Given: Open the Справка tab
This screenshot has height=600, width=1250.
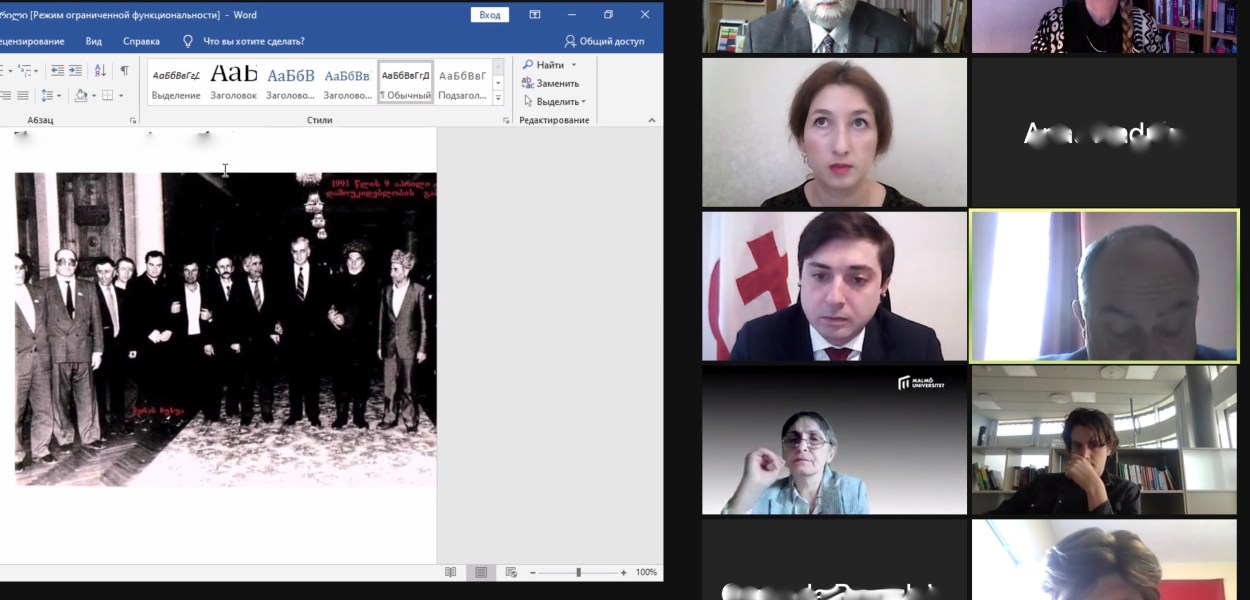Looking at the screenshot, I should pyautogui.click(x=141, y=42).
